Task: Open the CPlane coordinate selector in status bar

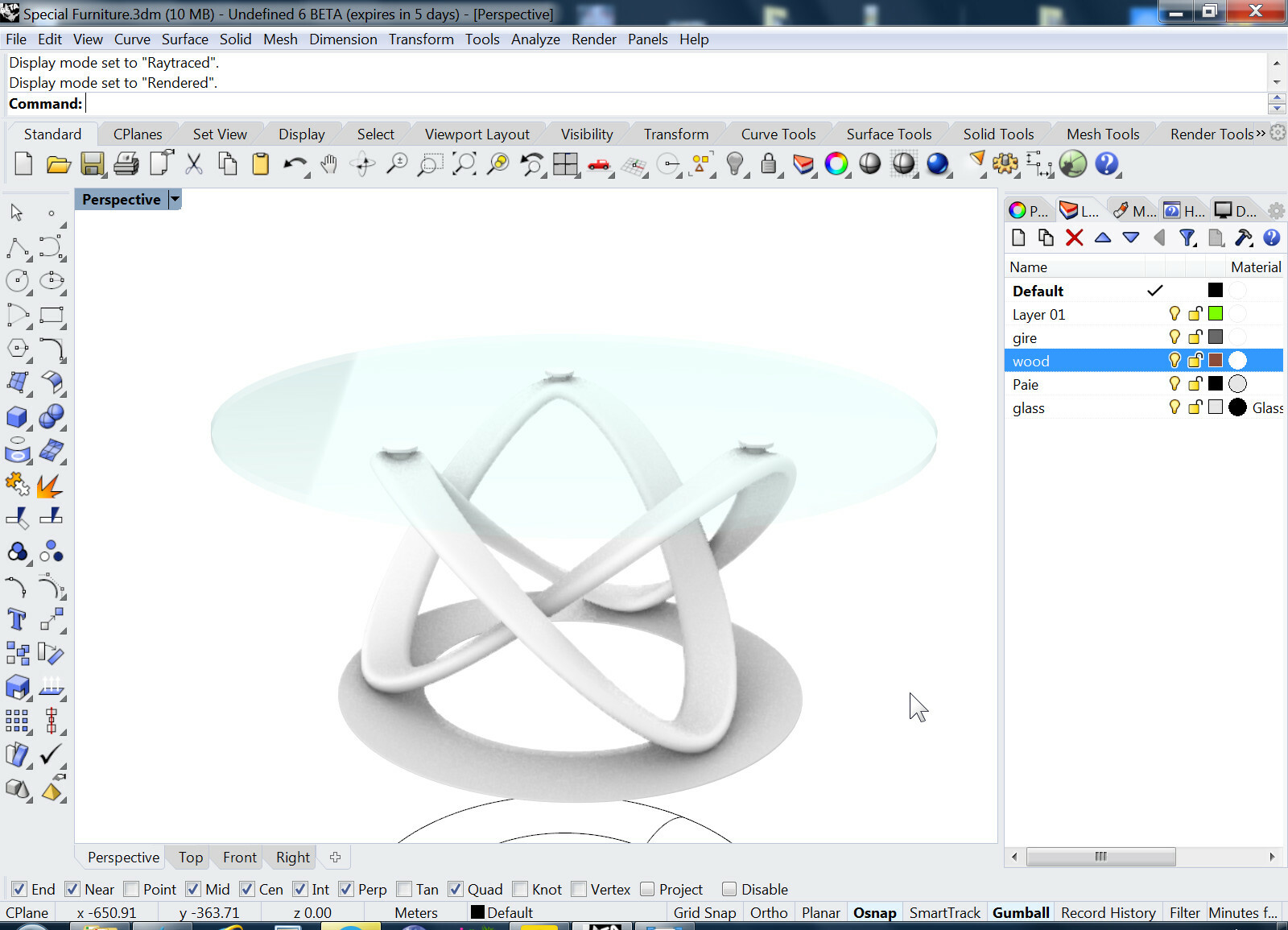Action: (27, 912)
